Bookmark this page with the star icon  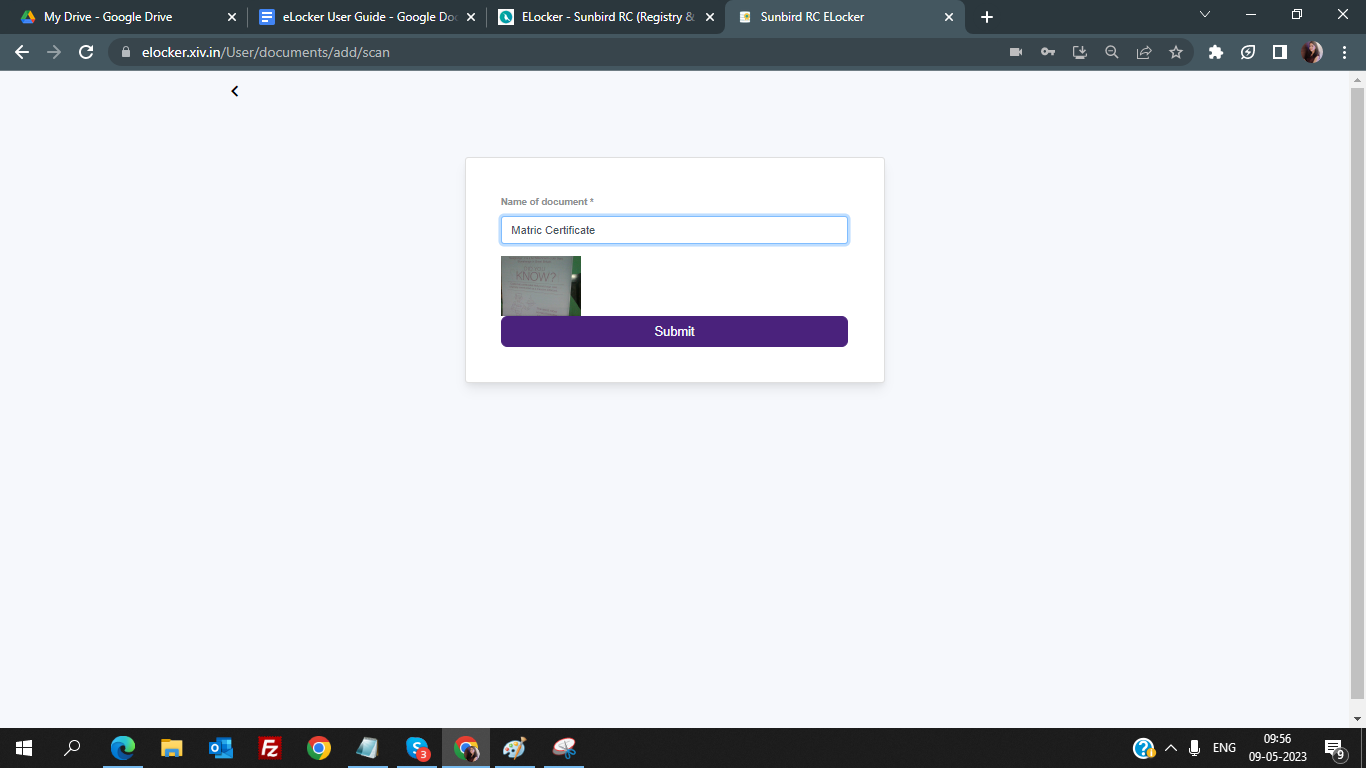(x=1176, y=52)
